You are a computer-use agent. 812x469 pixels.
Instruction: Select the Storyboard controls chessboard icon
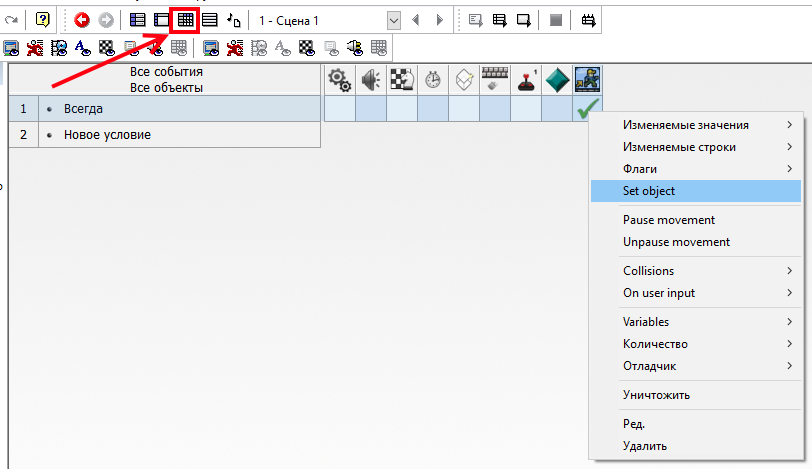[401, 81]
